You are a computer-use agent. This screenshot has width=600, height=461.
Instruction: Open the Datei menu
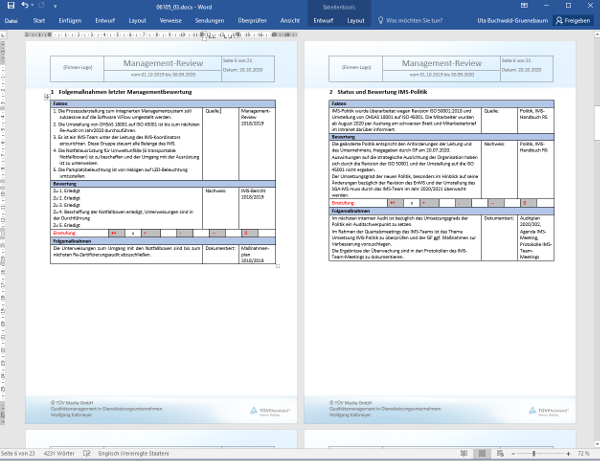tap(12, 19)
